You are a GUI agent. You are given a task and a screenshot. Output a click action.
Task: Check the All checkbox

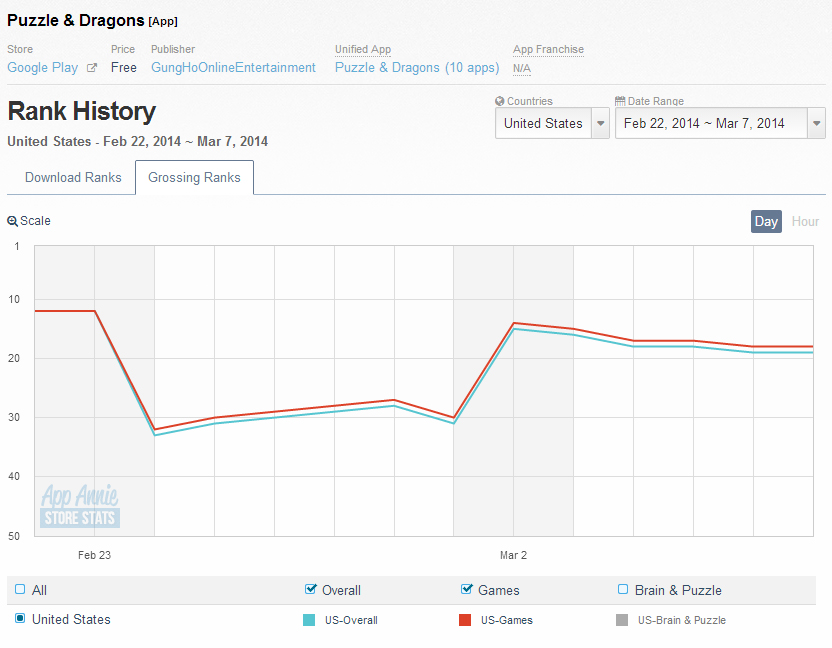coord(20,590)
